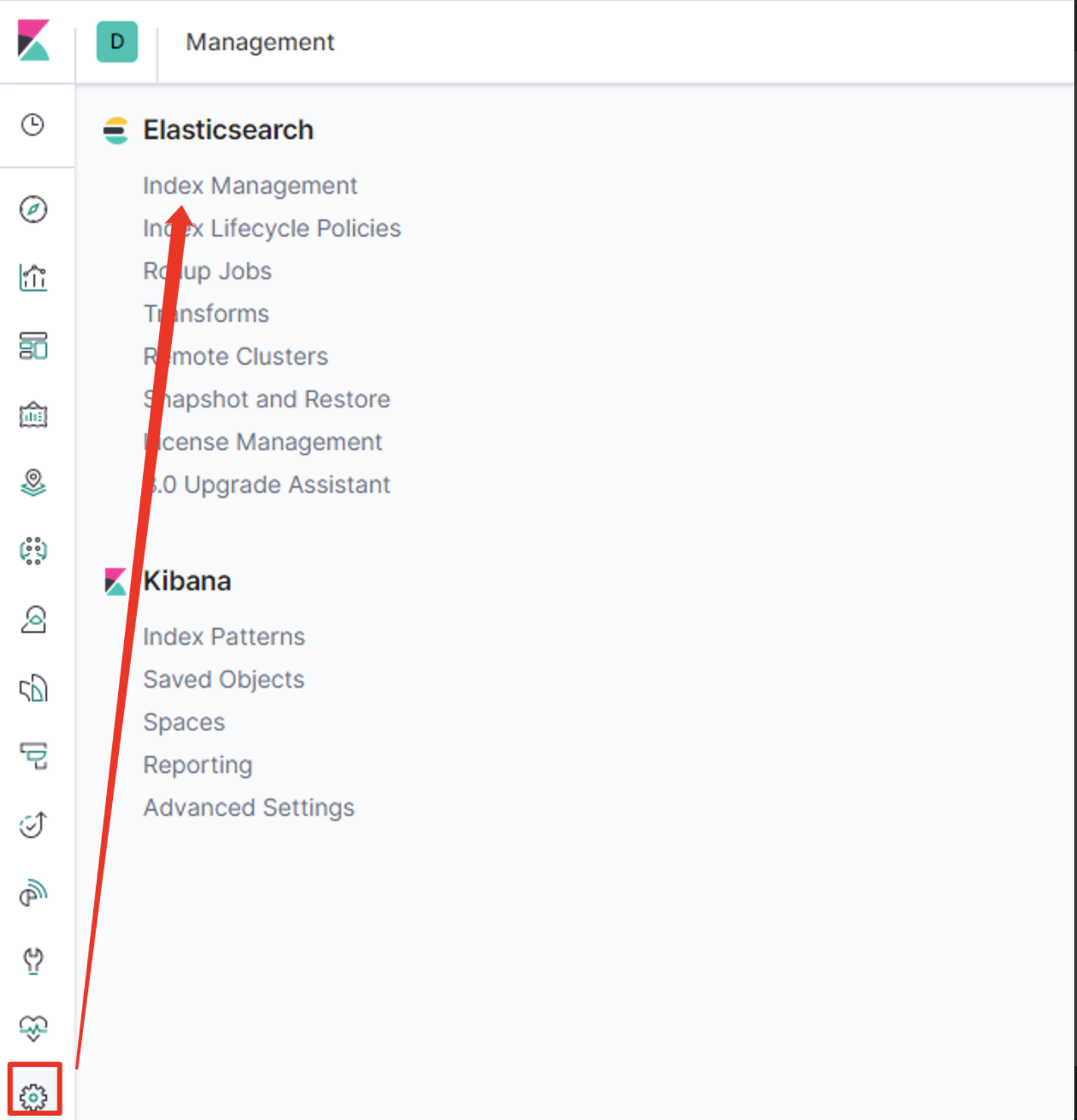Open Index Management link
1077x1120 pixels.
[x=250, y=186]
